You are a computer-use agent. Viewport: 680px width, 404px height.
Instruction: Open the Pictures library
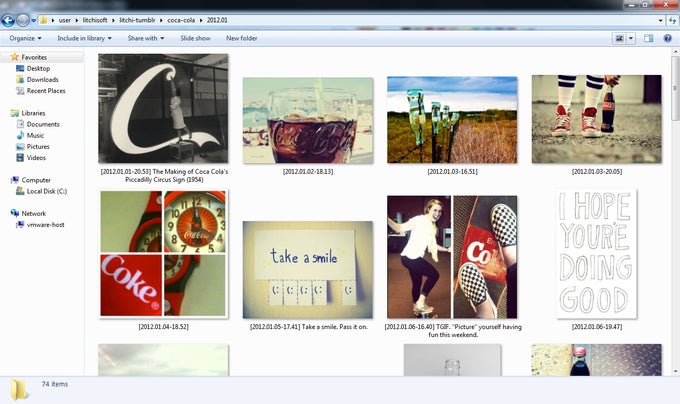pos(38,147)
